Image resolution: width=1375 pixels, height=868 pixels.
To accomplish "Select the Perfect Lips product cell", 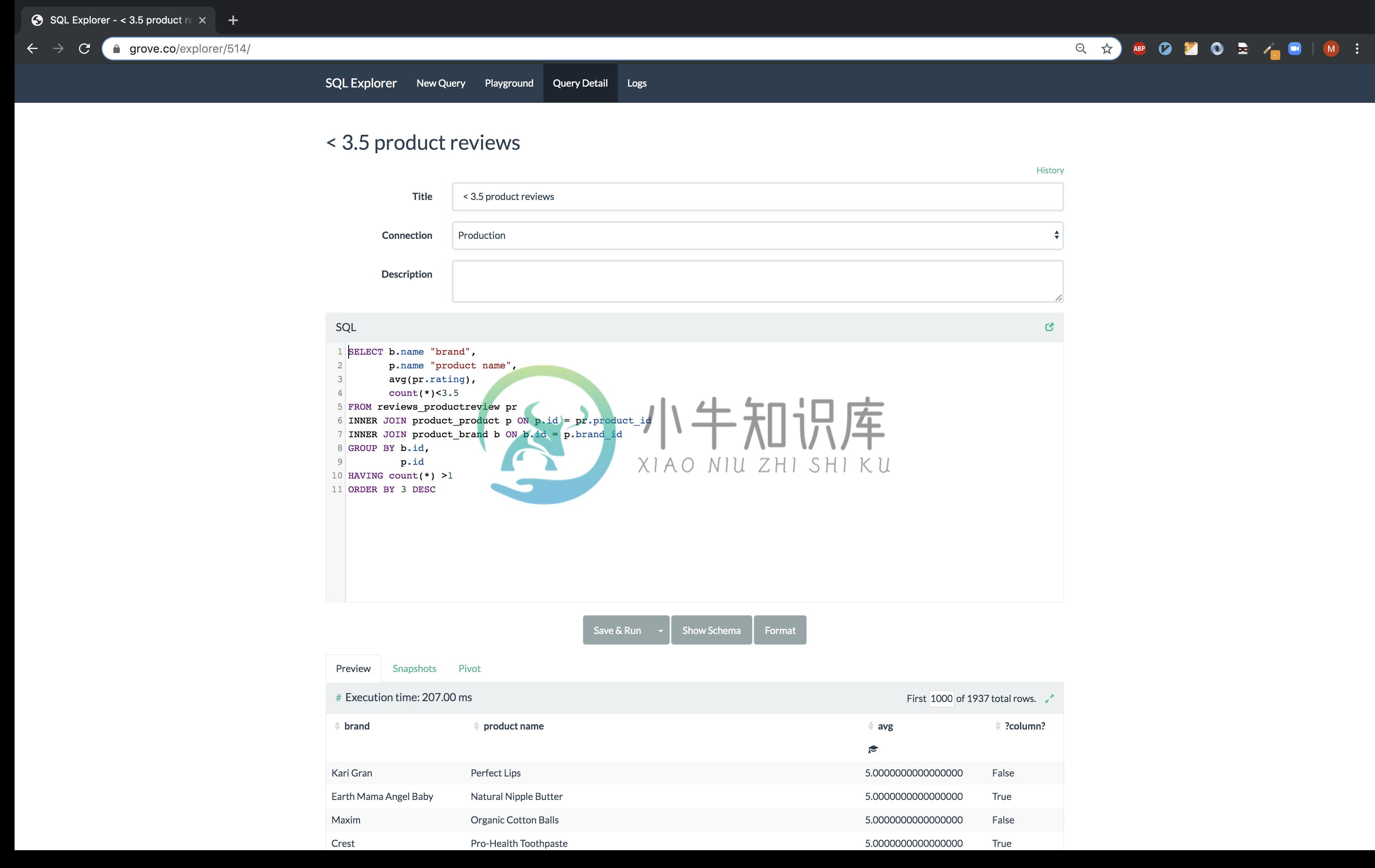I will 496,772.
